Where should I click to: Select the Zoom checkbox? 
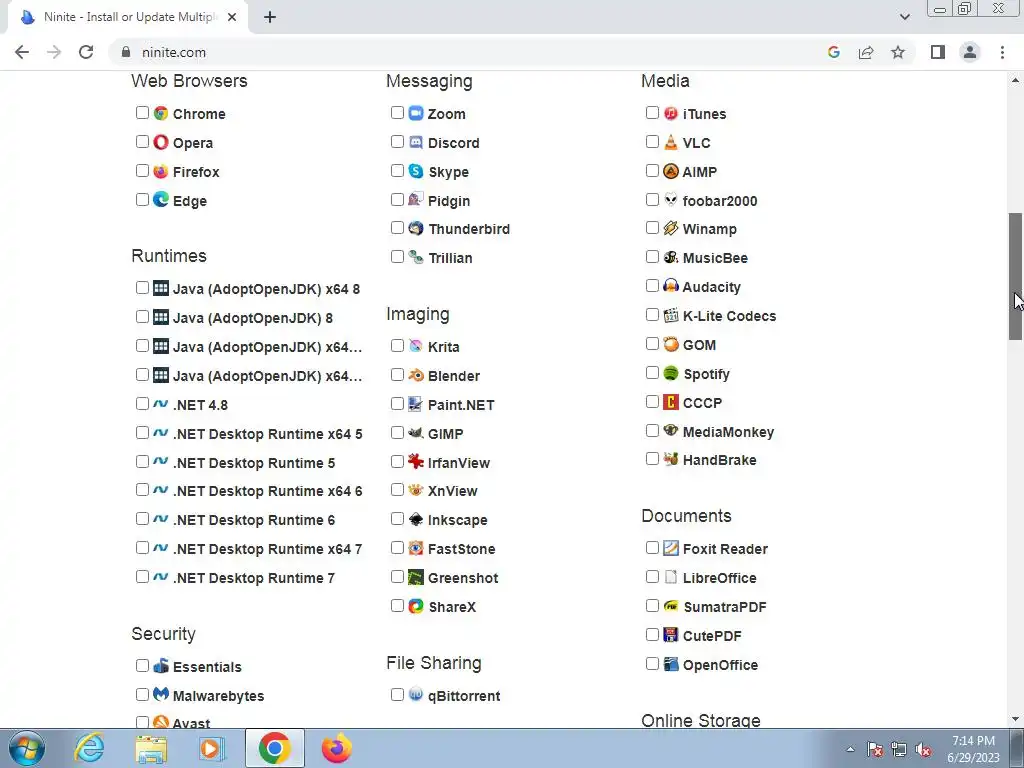[x=397, y=112]
